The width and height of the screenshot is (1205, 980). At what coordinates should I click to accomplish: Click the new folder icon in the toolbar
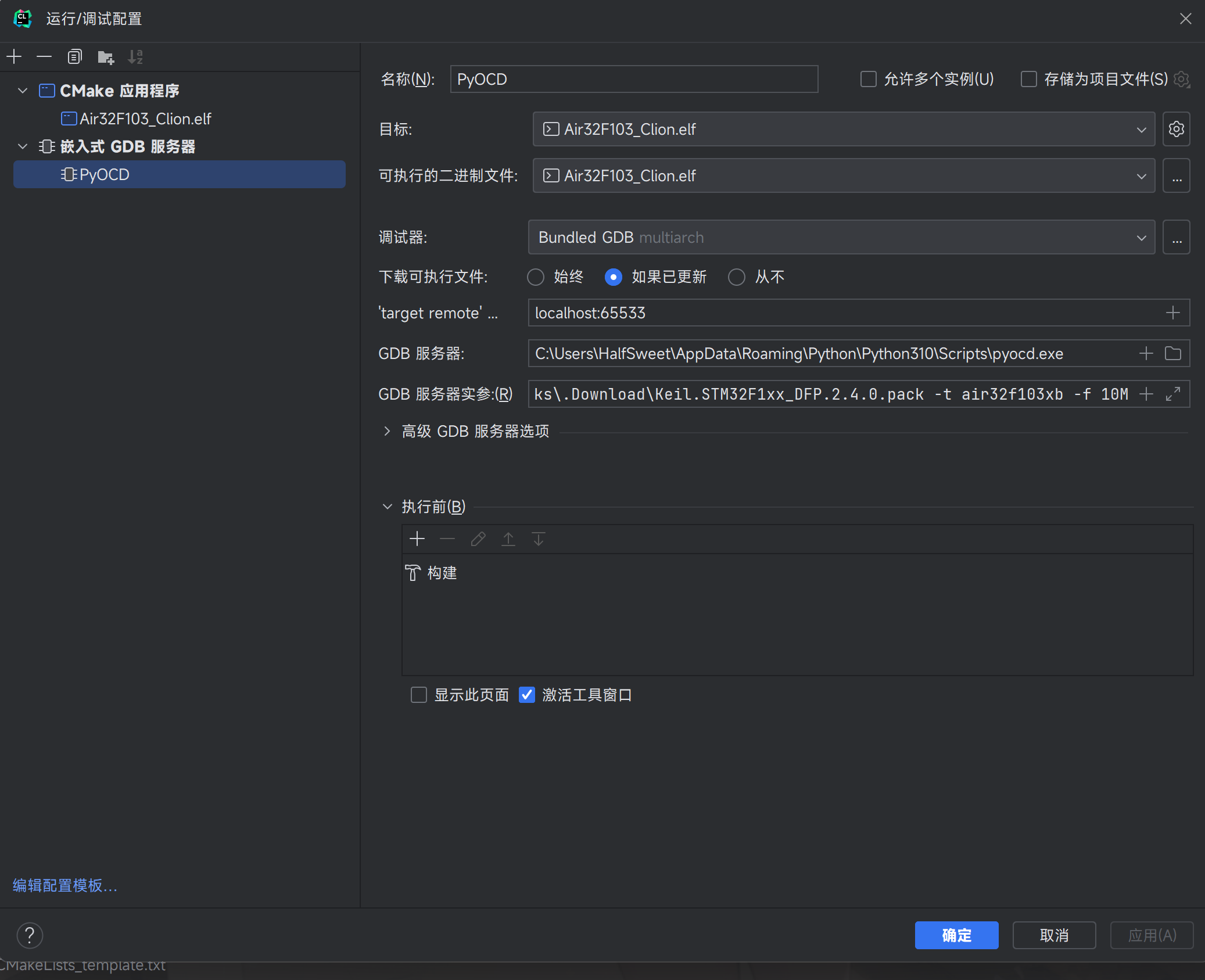point(105,57)
